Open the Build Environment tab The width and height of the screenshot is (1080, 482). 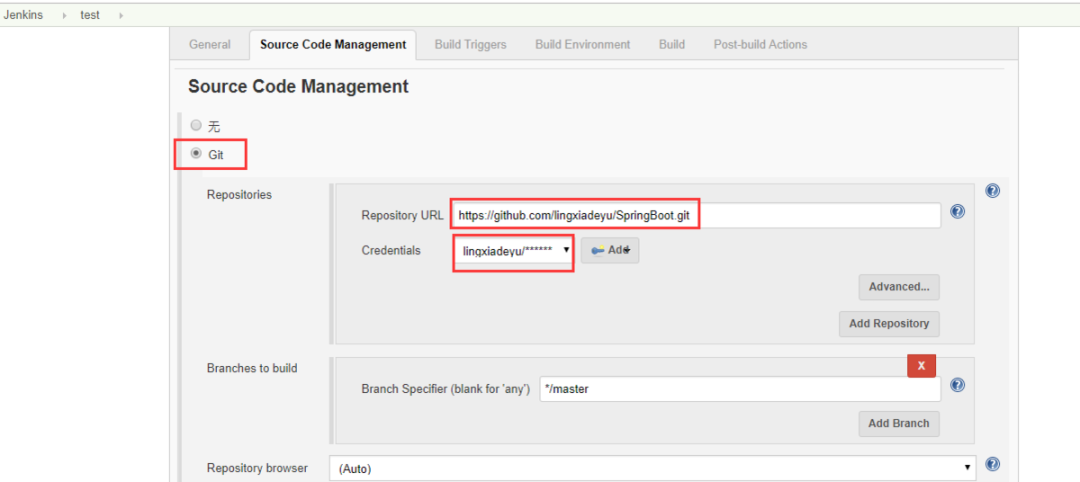(x=583, y=45)
